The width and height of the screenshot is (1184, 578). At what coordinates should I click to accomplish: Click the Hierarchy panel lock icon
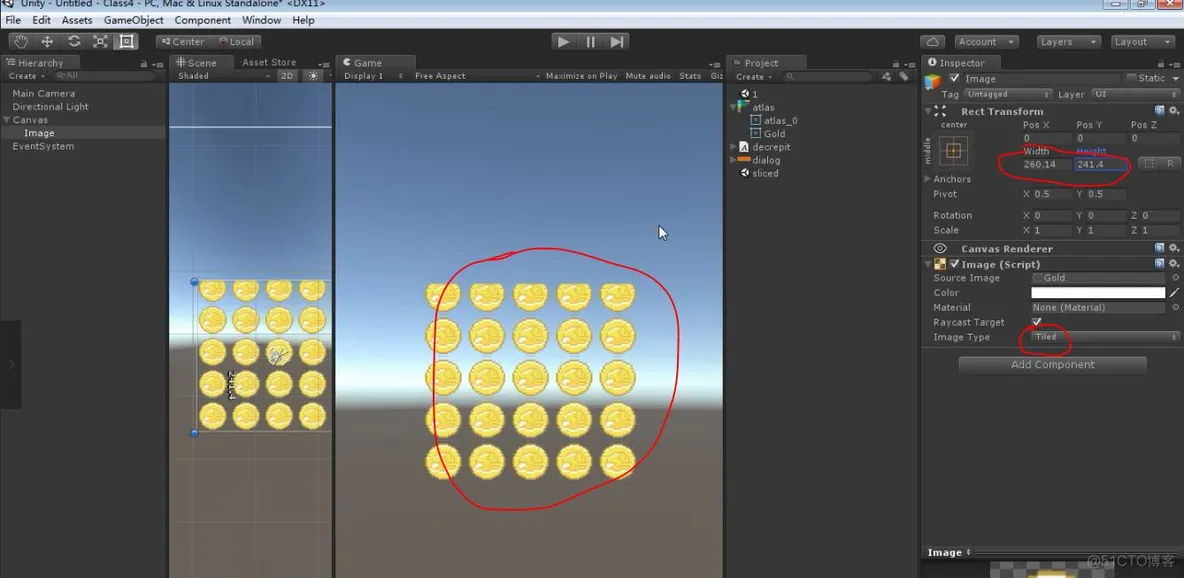[143, 64]
